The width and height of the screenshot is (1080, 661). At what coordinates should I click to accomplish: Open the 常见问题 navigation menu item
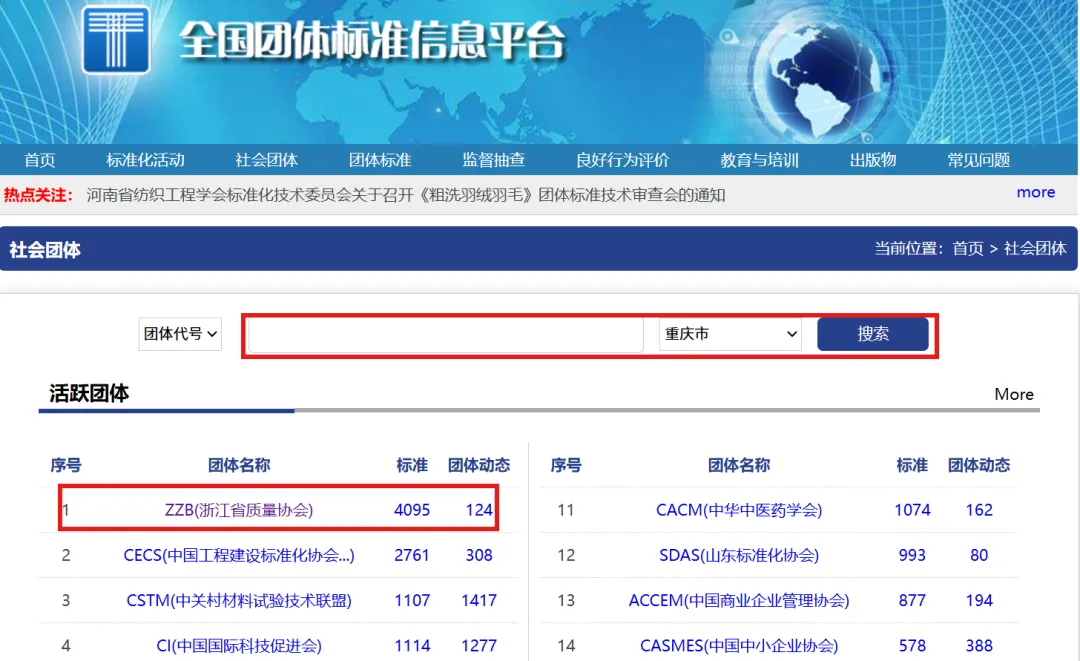[x=979, y=160]
